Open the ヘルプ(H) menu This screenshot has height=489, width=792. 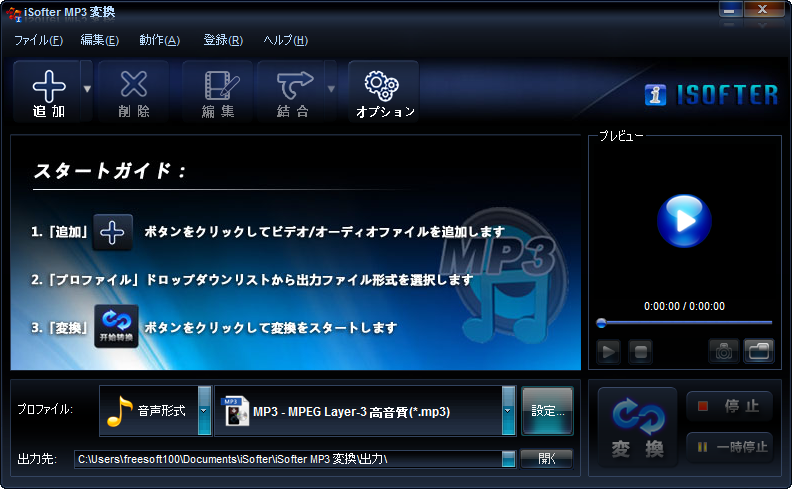[x=285, y=40]
